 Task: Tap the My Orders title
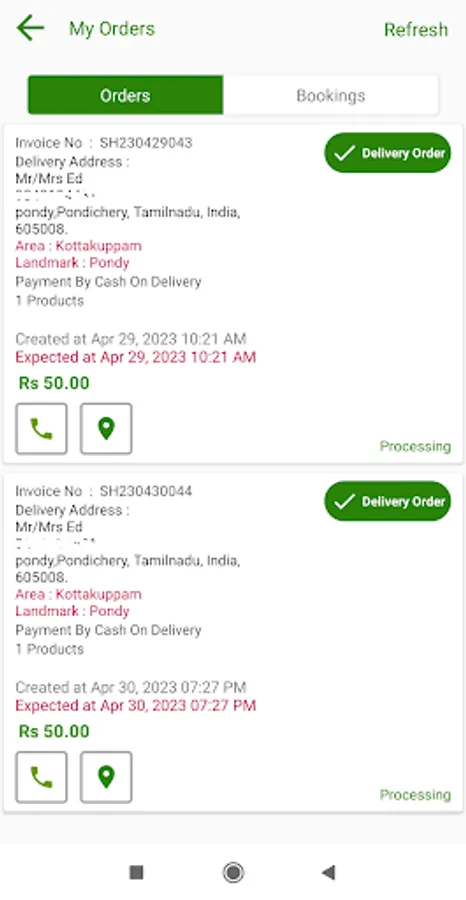(x=112, y=29)
